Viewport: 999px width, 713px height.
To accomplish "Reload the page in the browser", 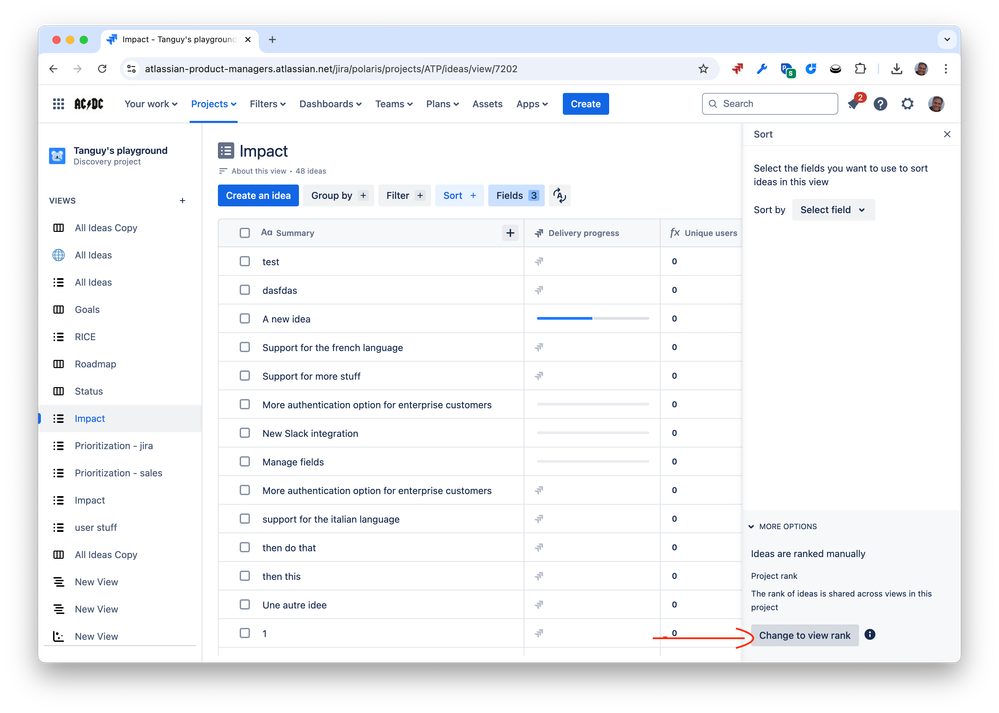I will coord(102,69).
